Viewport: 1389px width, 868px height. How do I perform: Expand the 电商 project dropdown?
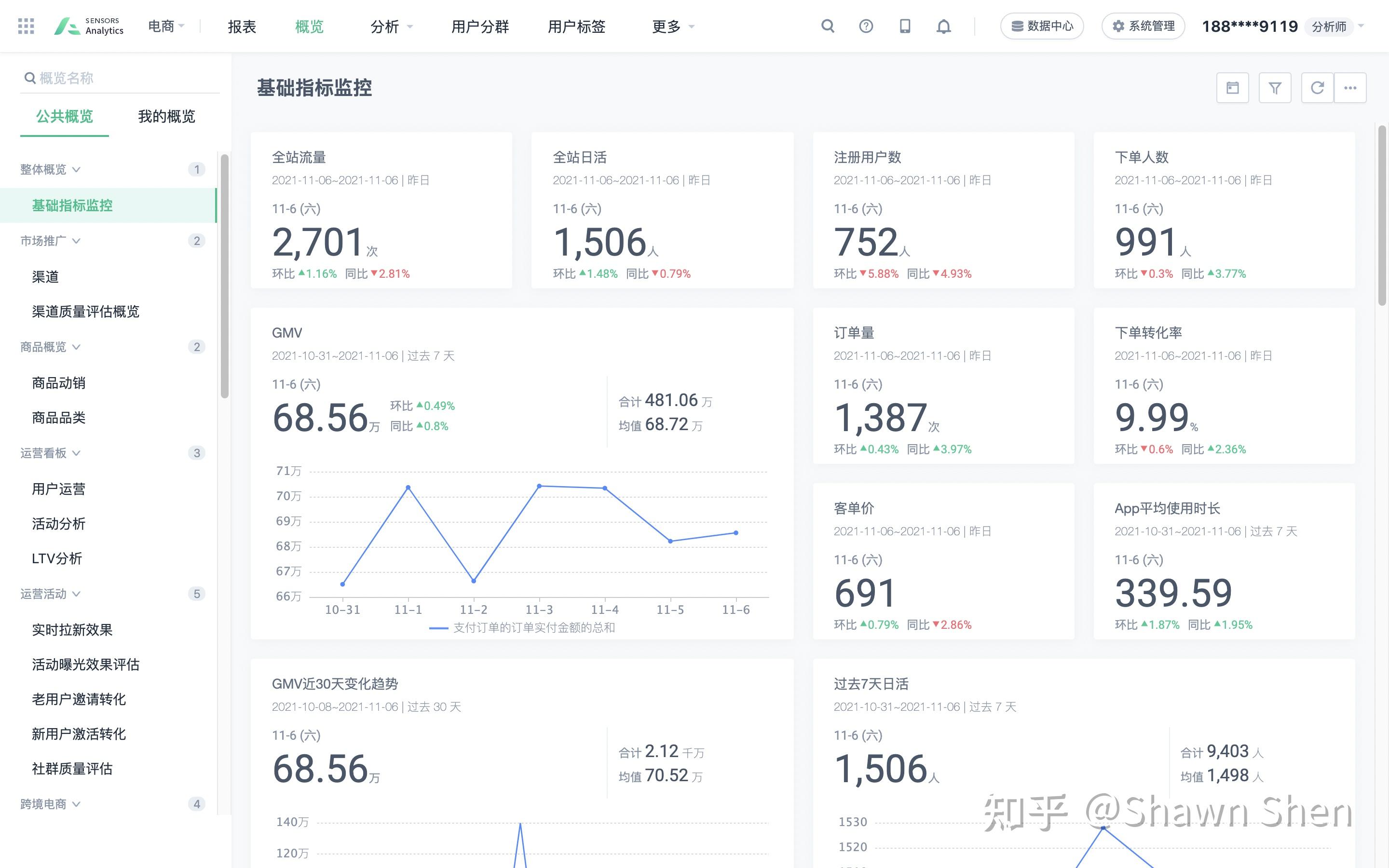point(166,26)
